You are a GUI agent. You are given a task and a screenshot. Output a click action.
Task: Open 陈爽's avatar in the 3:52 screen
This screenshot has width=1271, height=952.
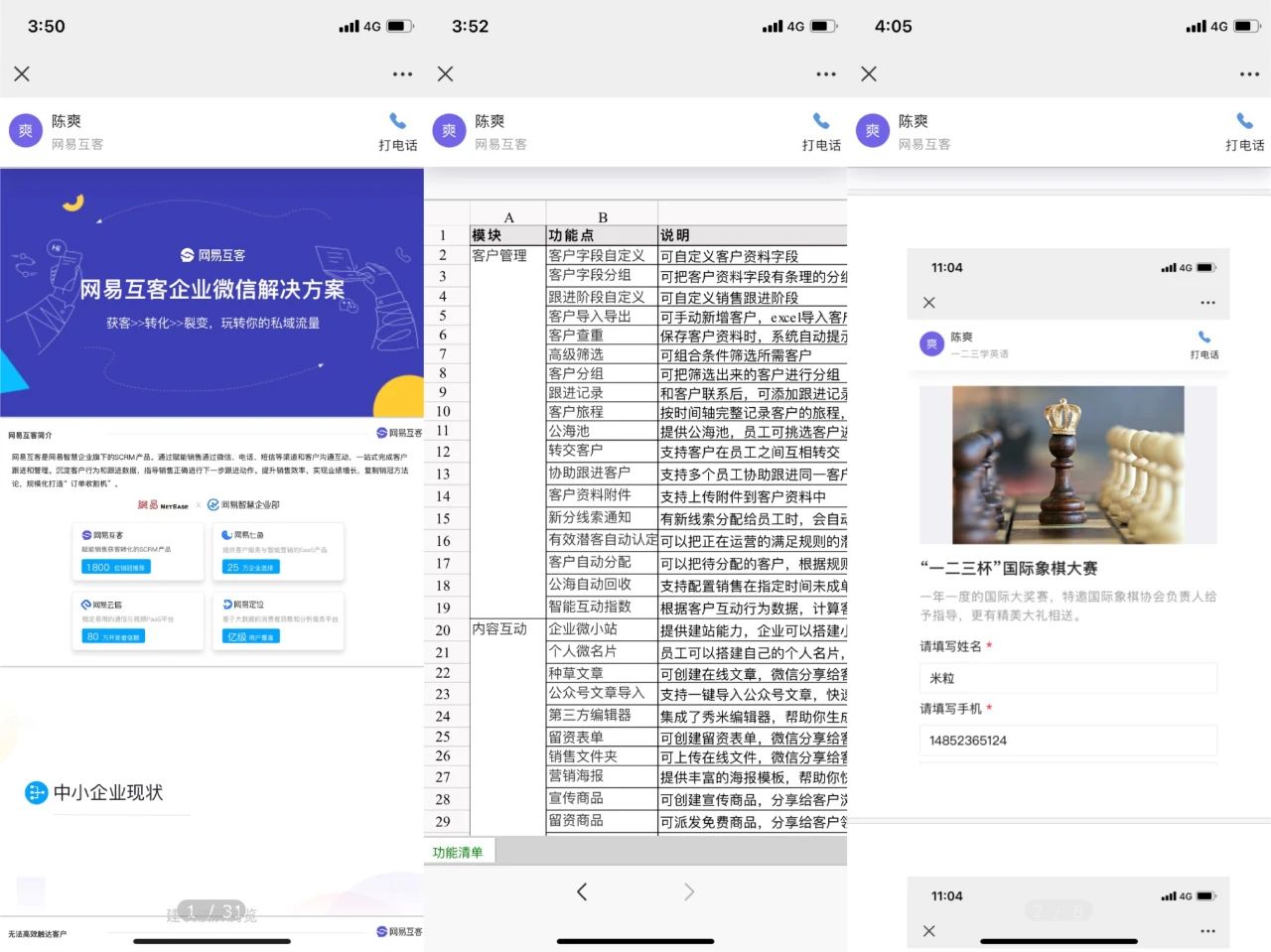click(x=449, y=131)
